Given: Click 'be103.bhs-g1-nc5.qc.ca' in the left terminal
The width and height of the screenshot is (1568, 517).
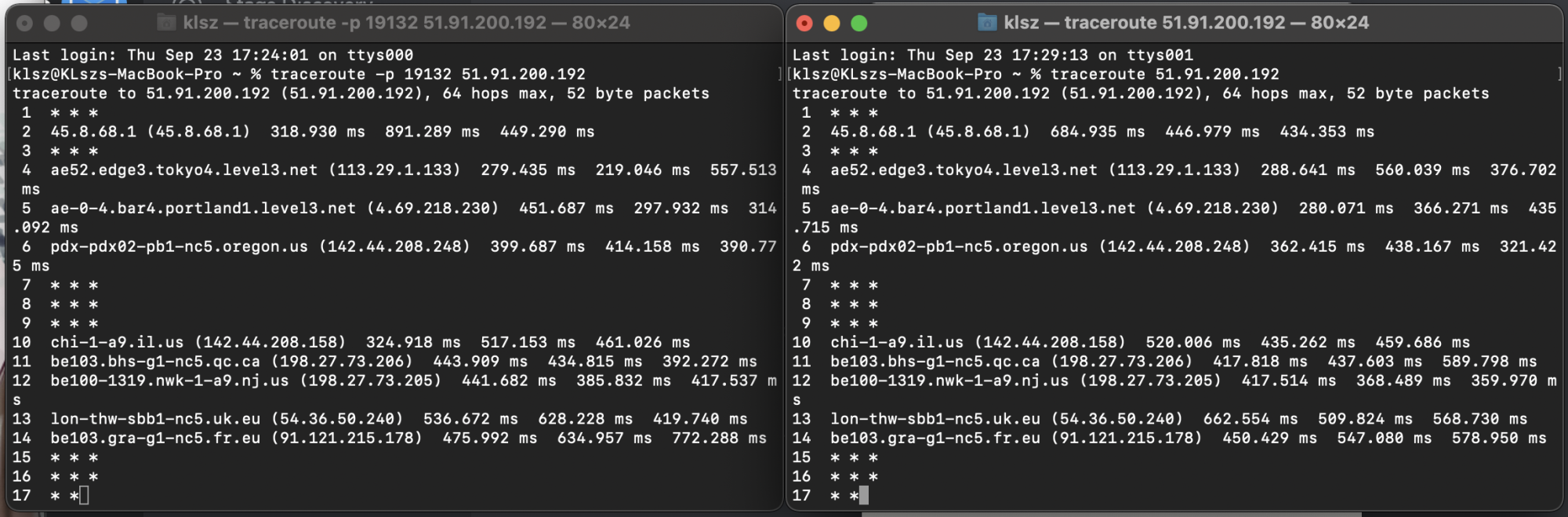Looking at the screenshot, I should point(155,362).
